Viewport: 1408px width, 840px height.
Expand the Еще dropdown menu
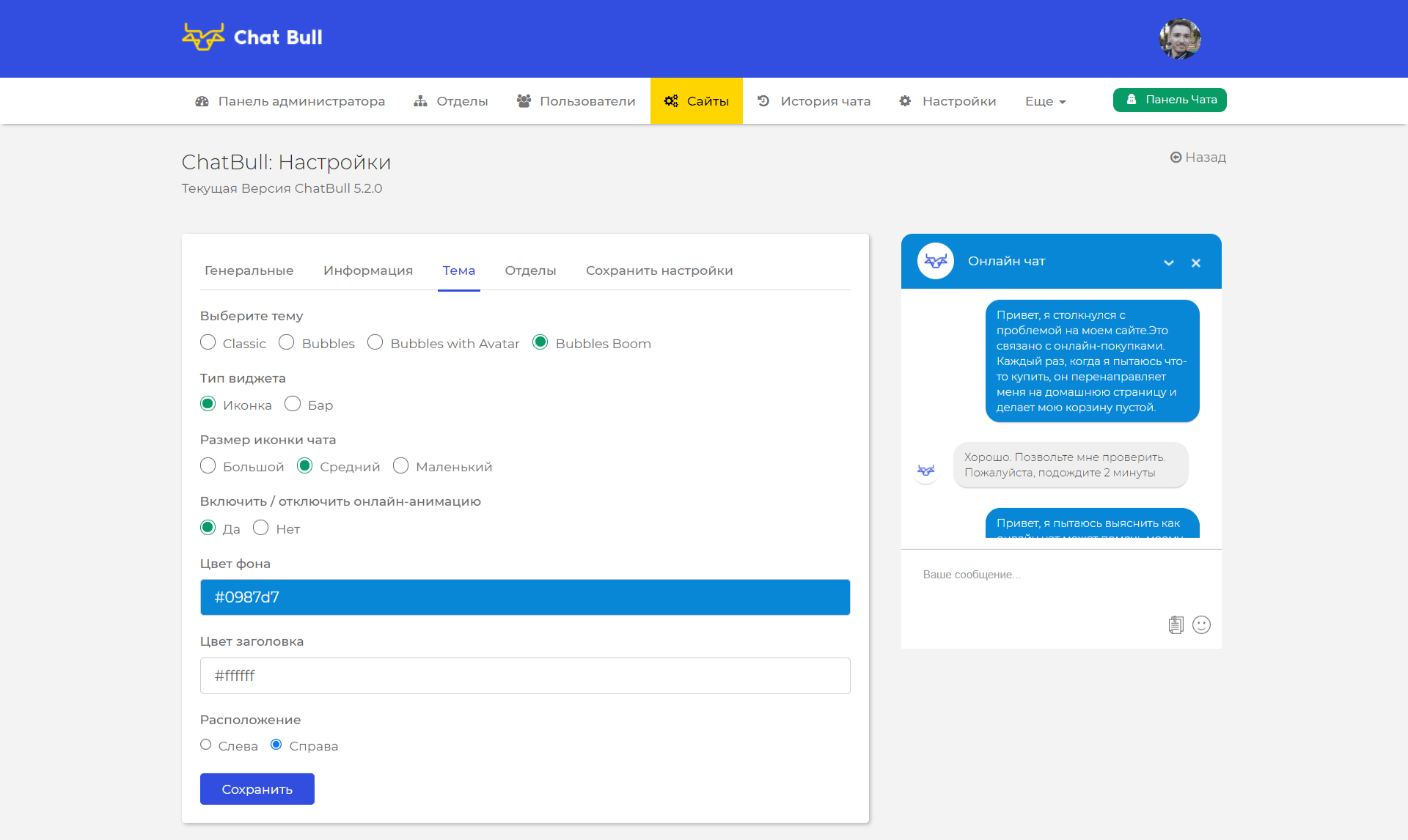point(1045,101)
